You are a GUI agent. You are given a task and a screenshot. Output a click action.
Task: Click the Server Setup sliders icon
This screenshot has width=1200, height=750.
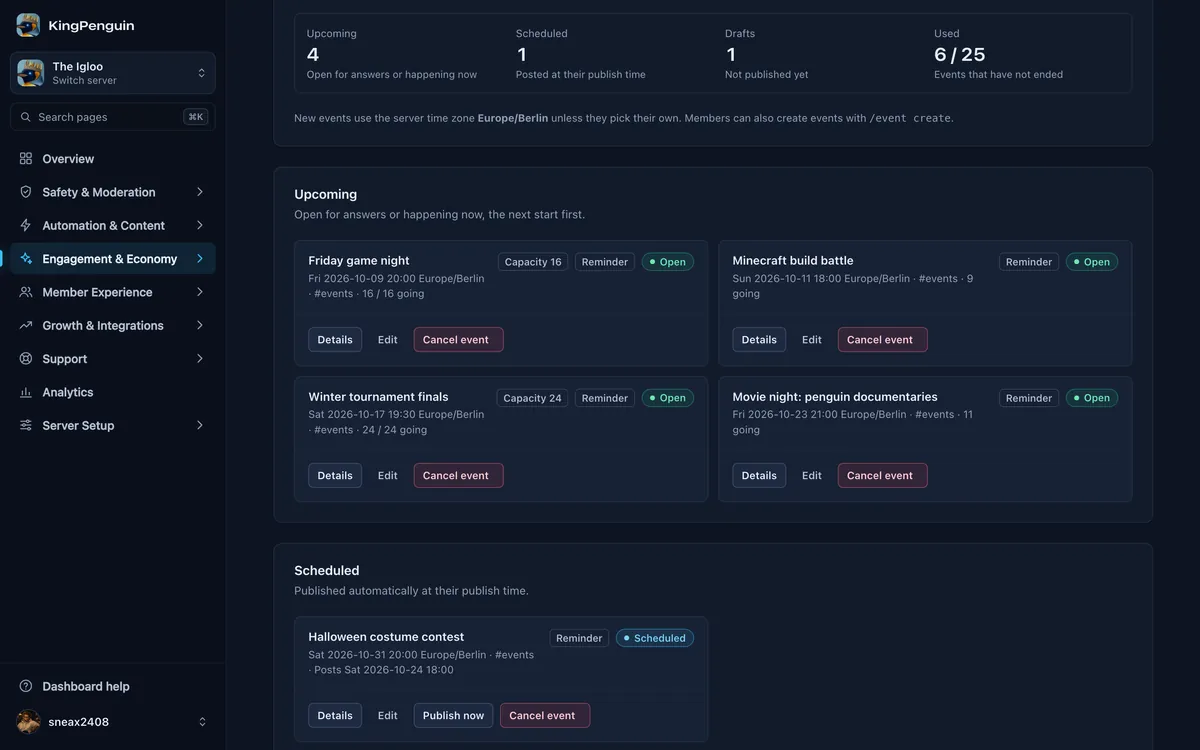26,426
